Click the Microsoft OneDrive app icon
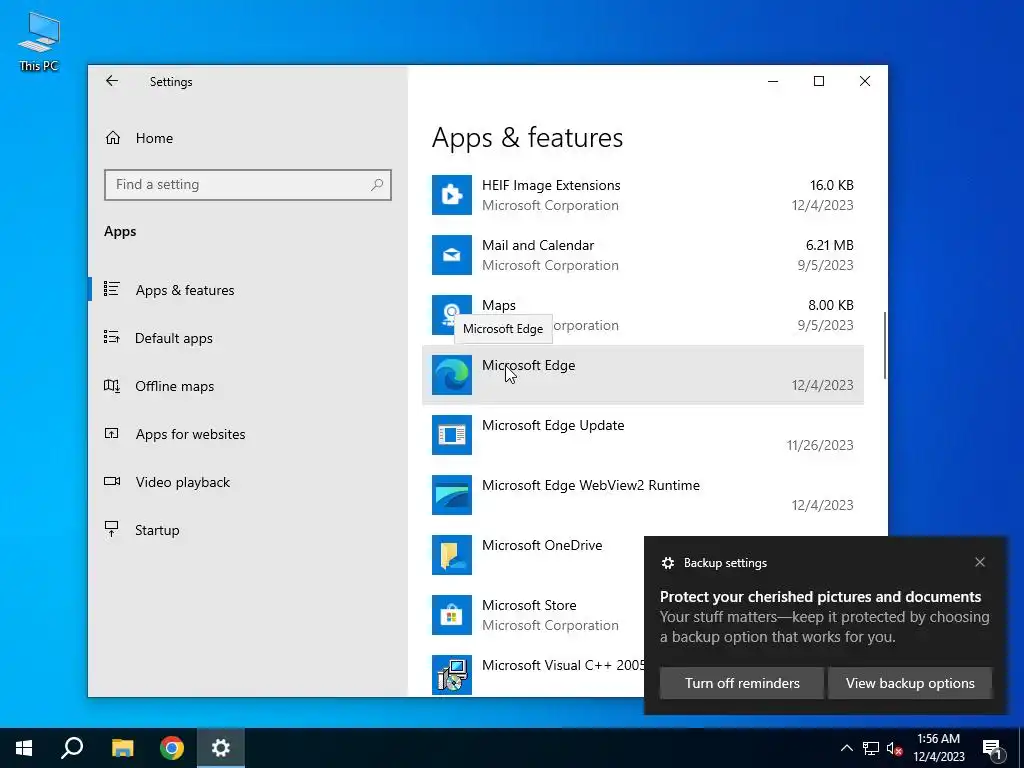The height and width of the screenshot is (768, 1024). [451, 555]
